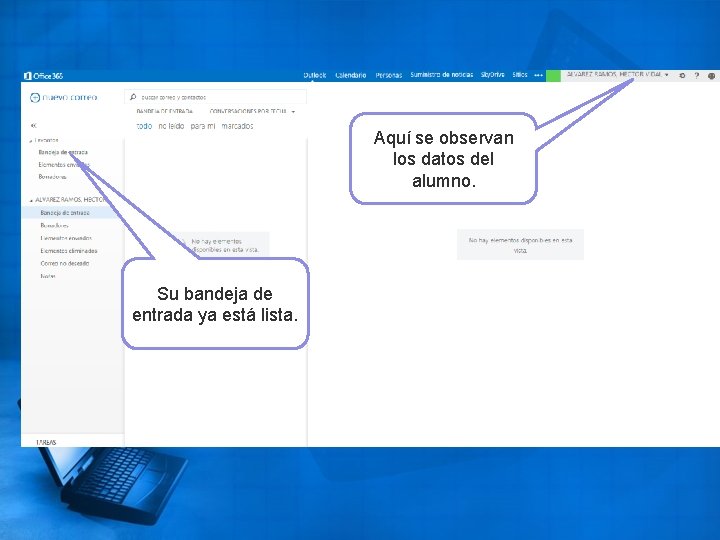Open the more apps ellipsis
Viewport: 720px width, 540px height.
click(538, 75)
